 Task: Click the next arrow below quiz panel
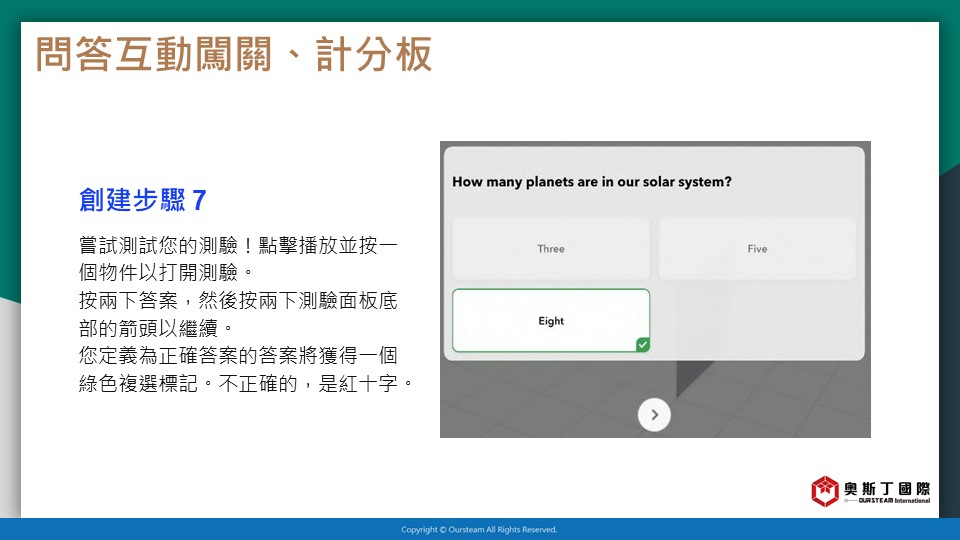[x=654, y=415]
